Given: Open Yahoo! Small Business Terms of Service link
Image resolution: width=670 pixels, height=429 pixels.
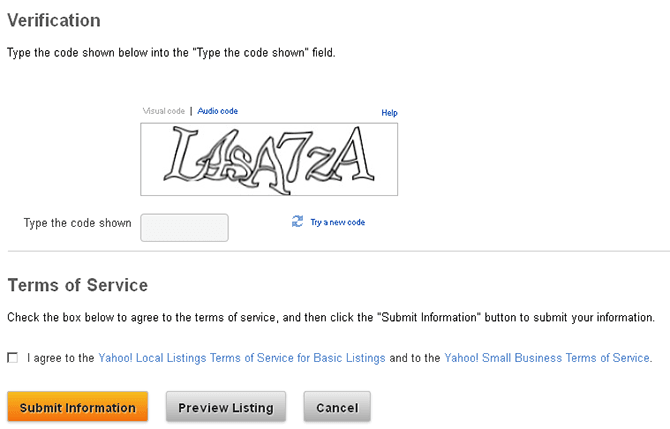Looking at the screenshot, I should click(x=547, y=357).
